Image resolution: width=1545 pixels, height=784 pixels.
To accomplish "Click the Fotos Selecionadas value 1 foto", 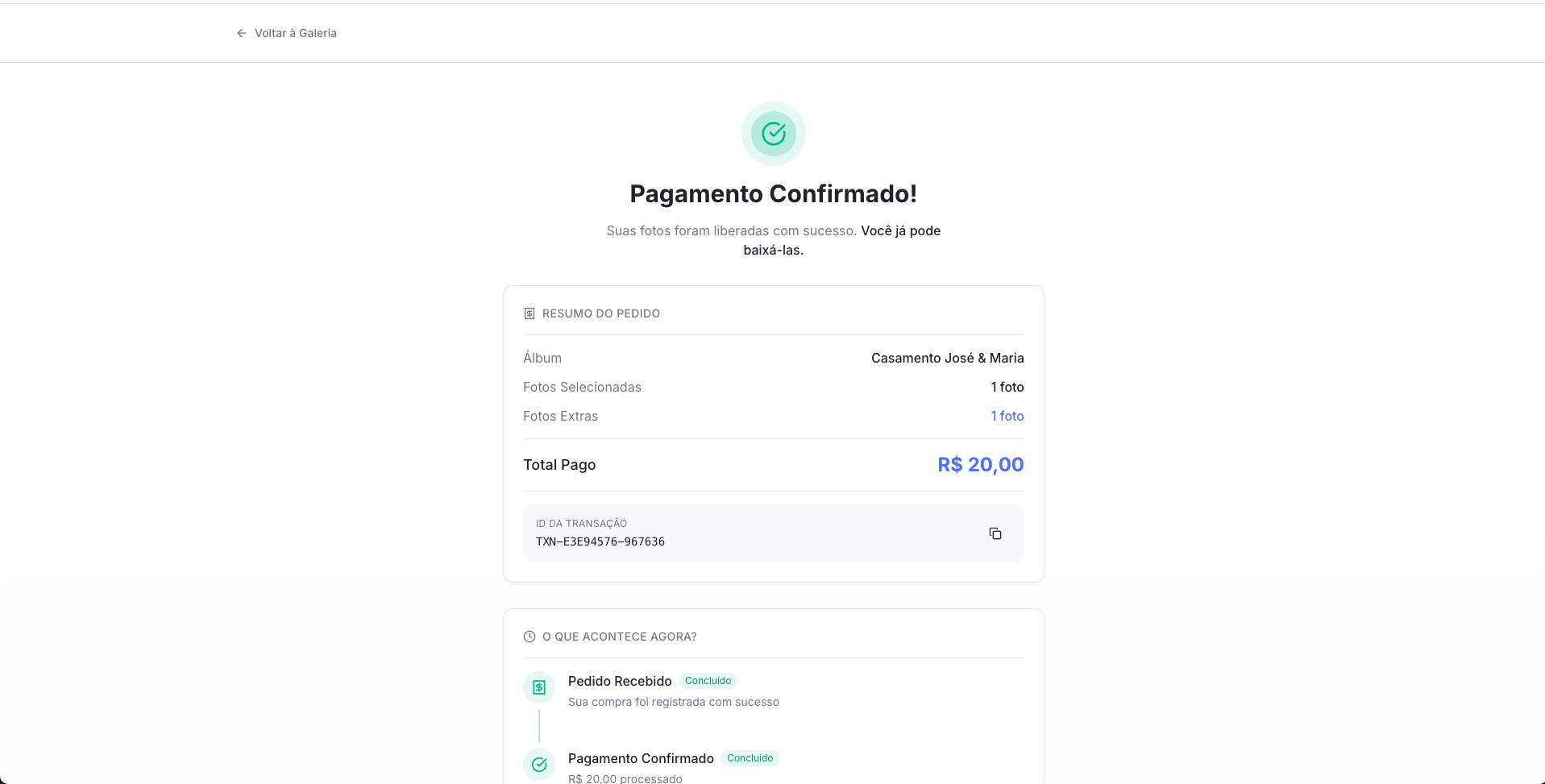I will [1007, 387].
